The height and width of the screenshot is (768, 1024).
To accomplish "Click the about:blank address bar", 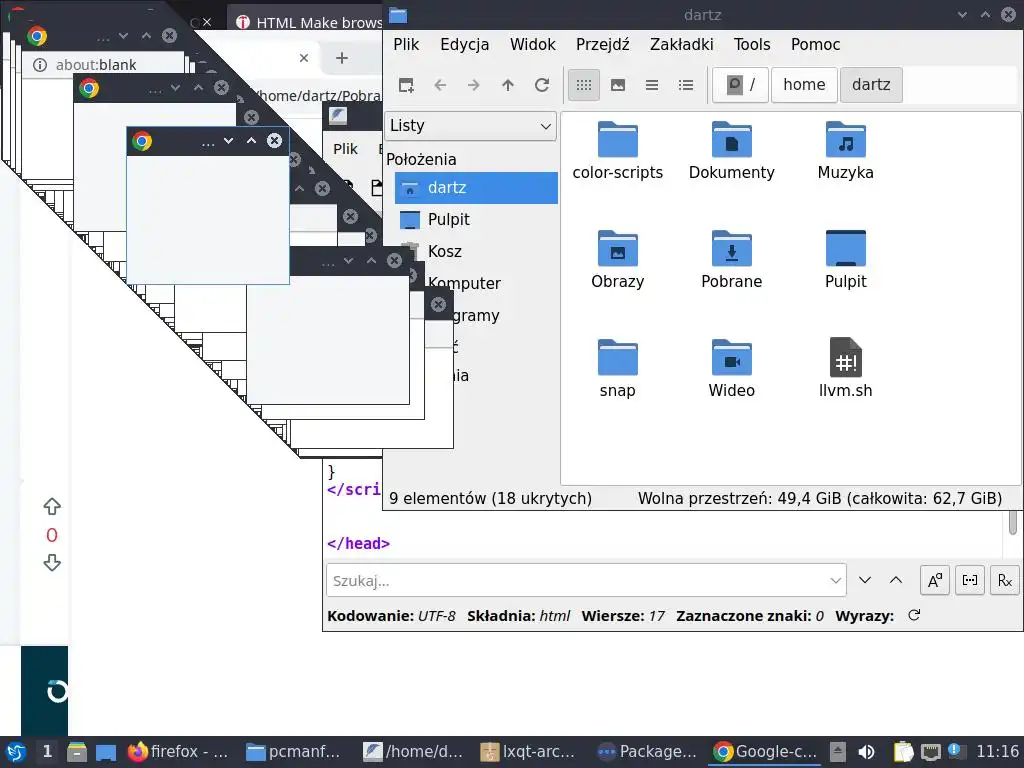I will coord(103,65).
